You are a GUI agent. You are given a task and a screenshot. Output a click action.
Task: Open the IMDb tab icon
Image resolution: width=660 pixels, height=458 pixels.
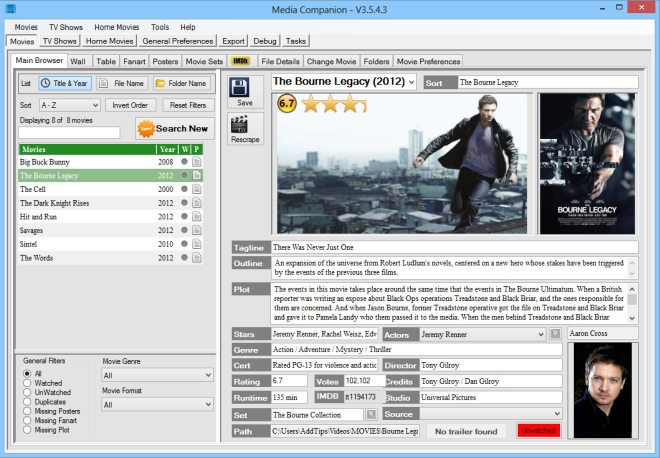240,61
